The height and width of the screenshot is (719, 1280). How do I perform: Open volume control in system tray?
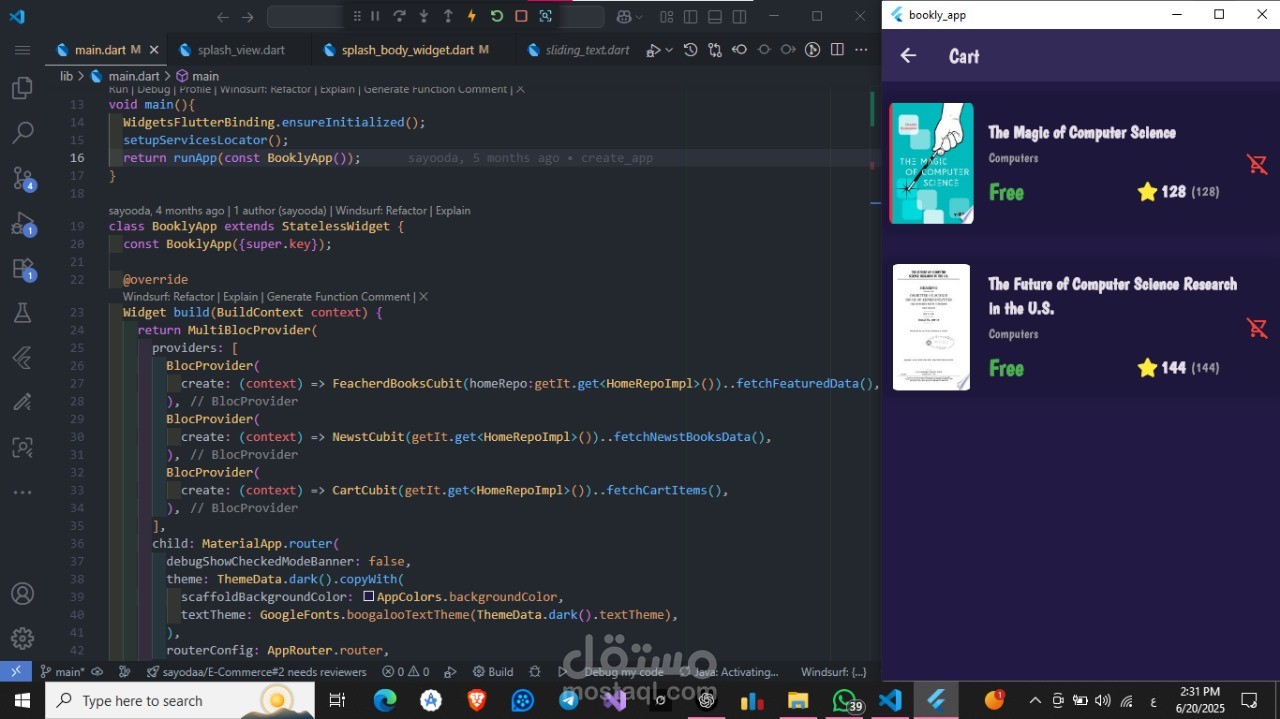(x=1103, y=701)
